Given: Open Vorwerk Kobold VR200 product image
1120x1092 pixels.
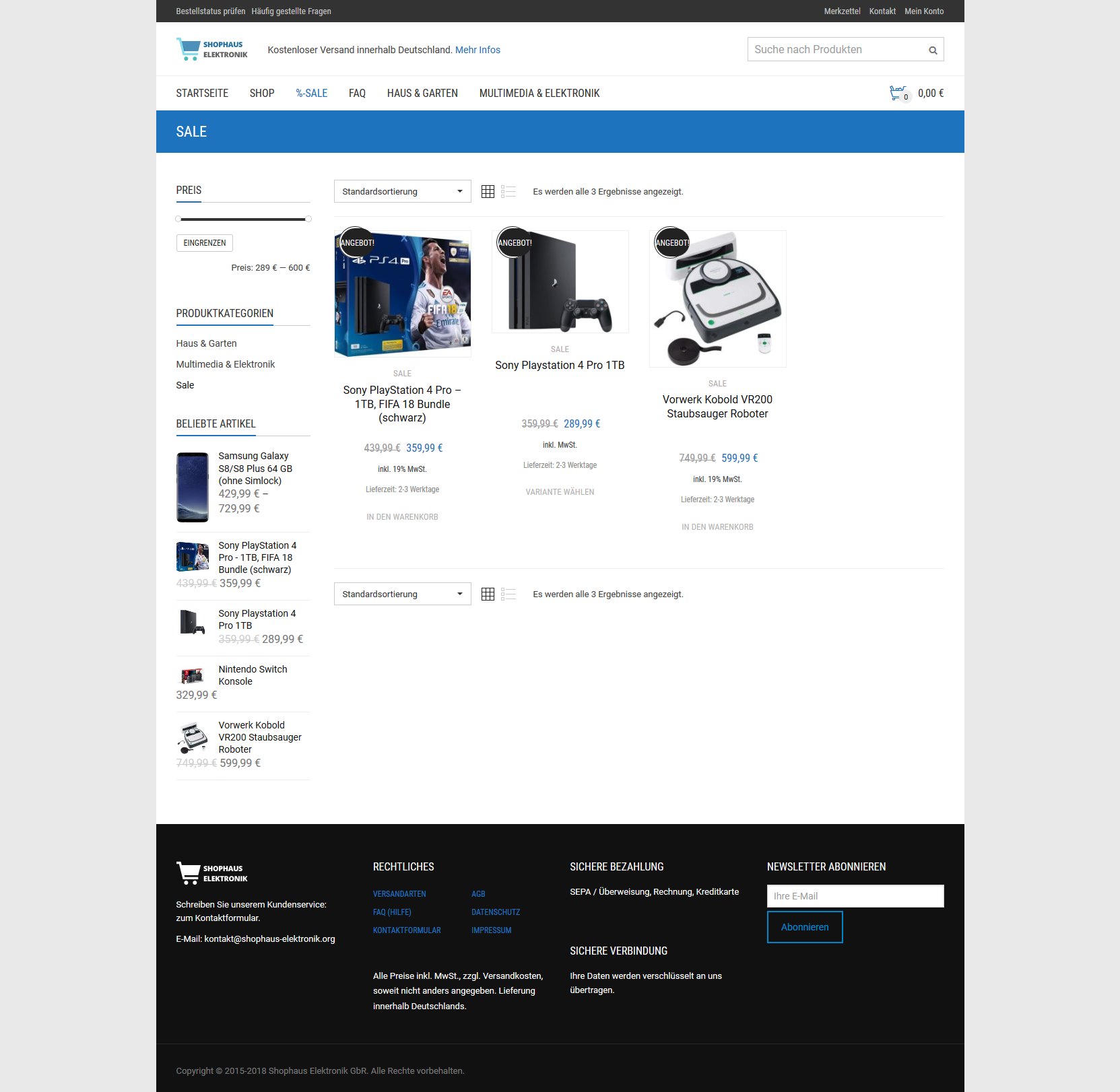Looking at the screenshot, I should coord(718,299).
